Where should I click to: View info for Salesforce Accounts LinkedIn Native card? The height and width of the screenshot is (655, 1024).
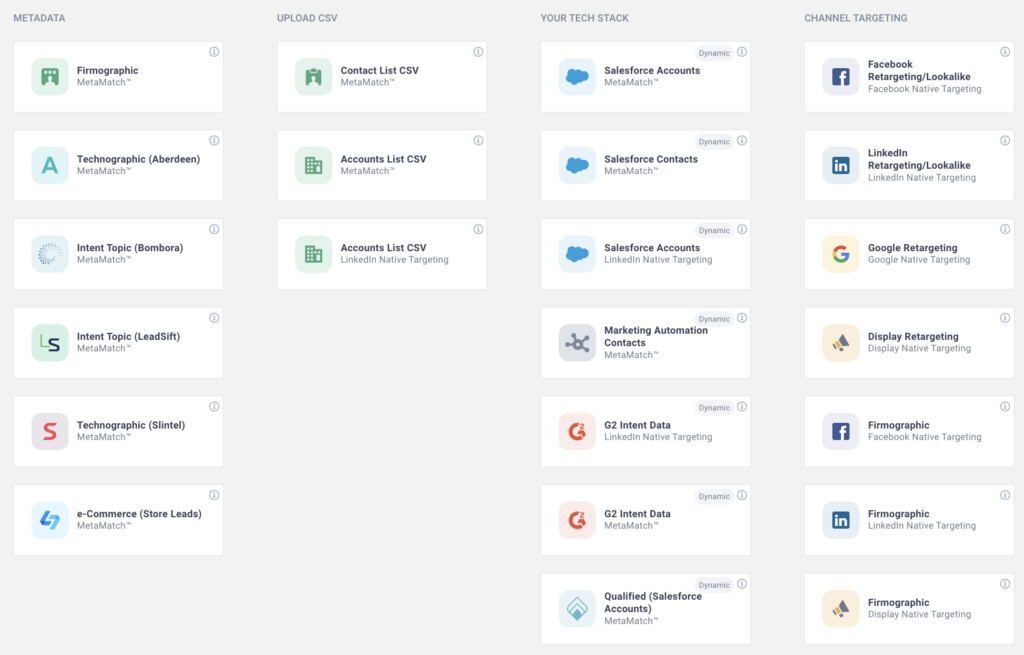(x=742, y=229)
